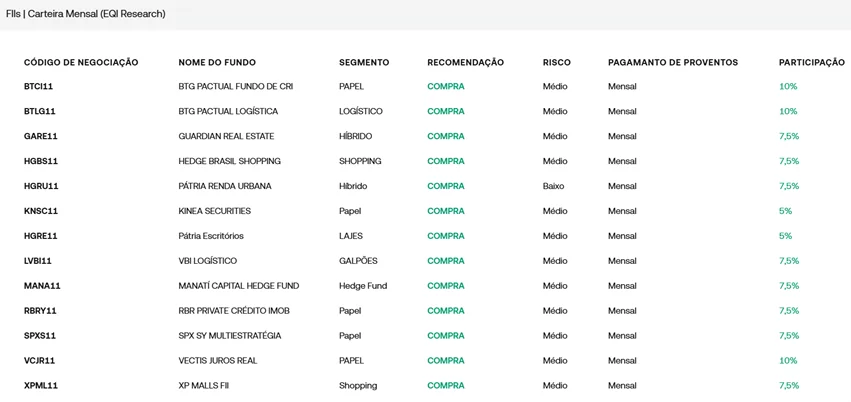Click 5% participation for KNSC11
This screenshot has height=402, width=851.
coord(785,211)
